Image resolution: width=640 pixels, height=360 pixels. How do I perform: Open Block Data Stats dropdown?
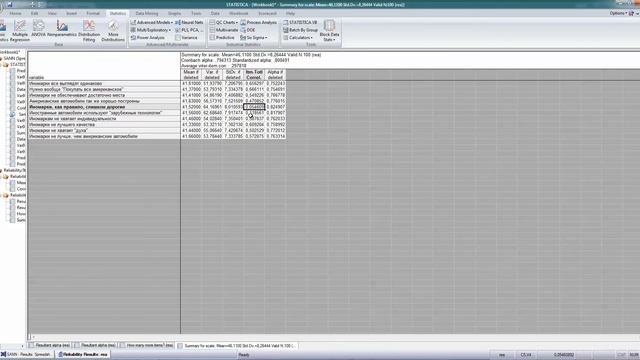point(329,31)
